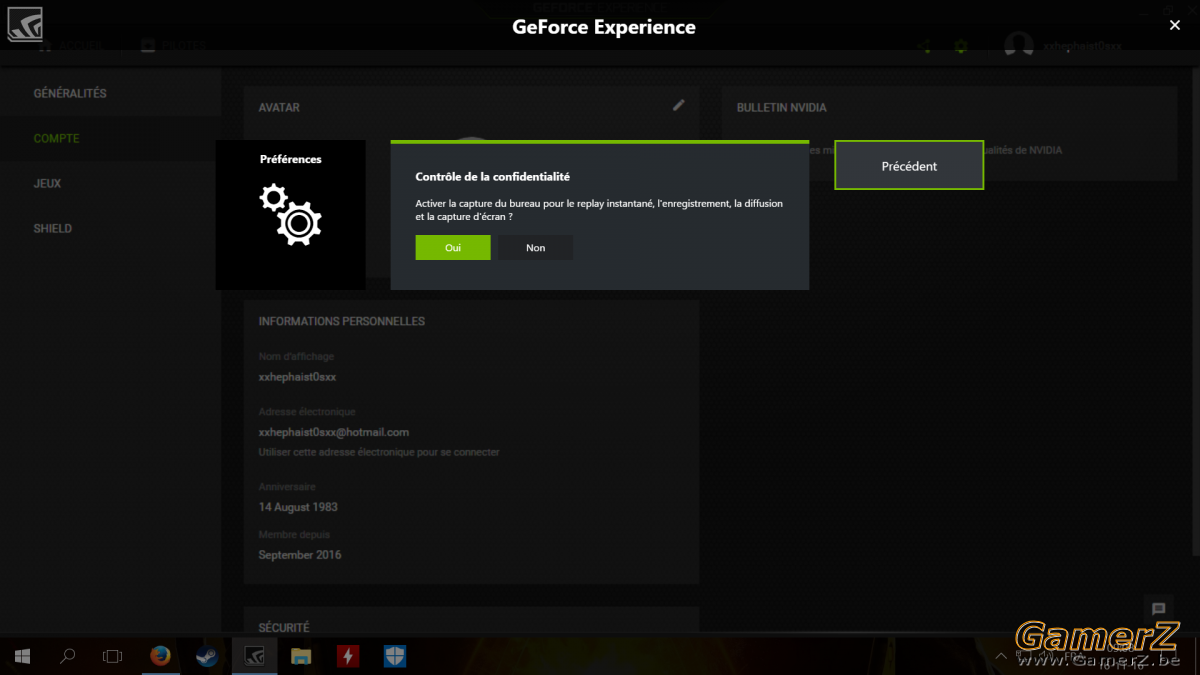Screen dimensions: 1200x675
Task: Open the feedback chat bubble icon
Action: (x=1158, y=609)
